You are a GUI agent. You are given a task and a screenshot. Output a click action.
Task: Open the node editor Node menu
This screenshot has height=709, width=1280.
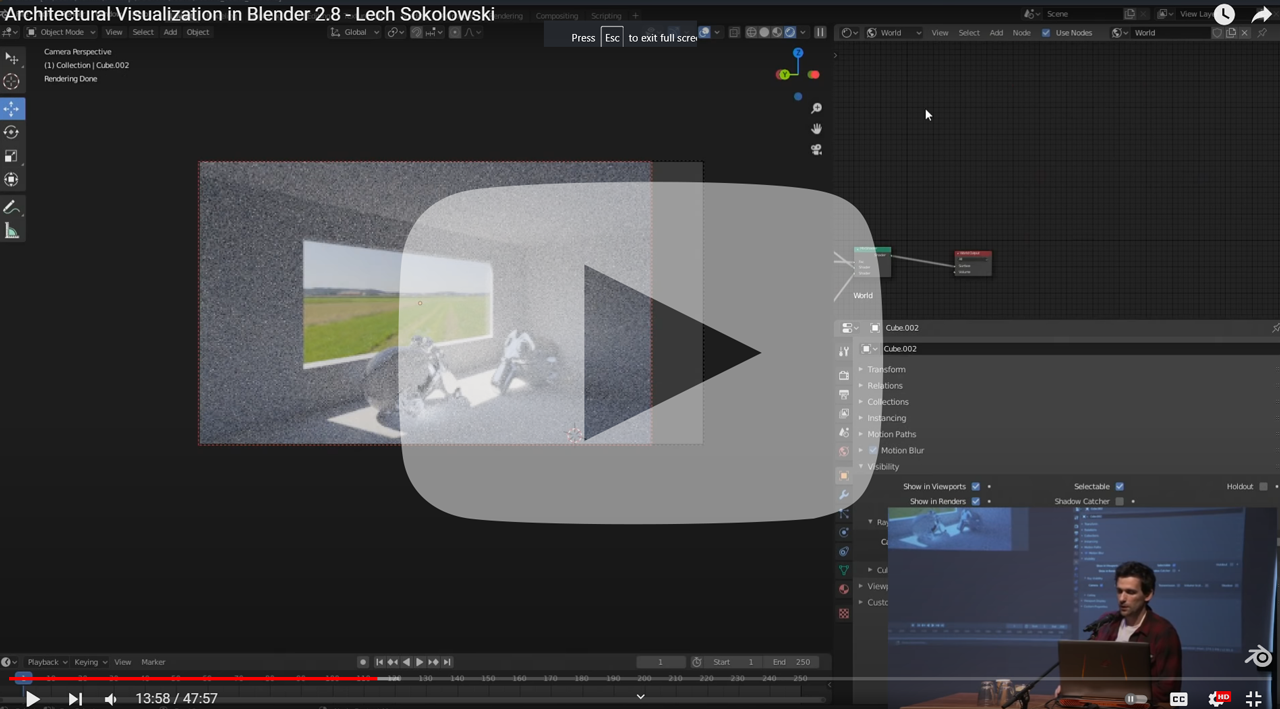pos(1021,32)
